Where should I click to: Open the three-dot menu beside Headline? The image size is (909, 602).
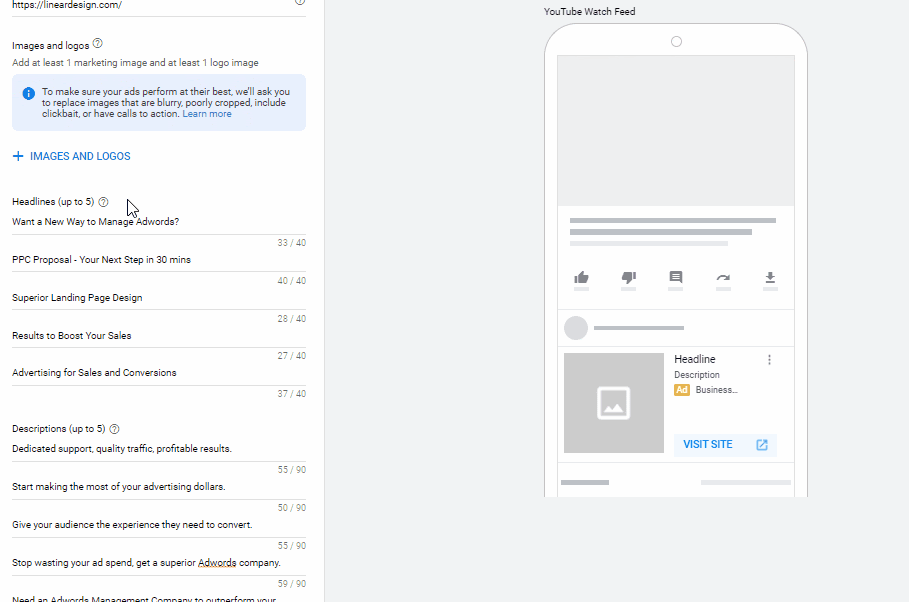pos(769,360)
